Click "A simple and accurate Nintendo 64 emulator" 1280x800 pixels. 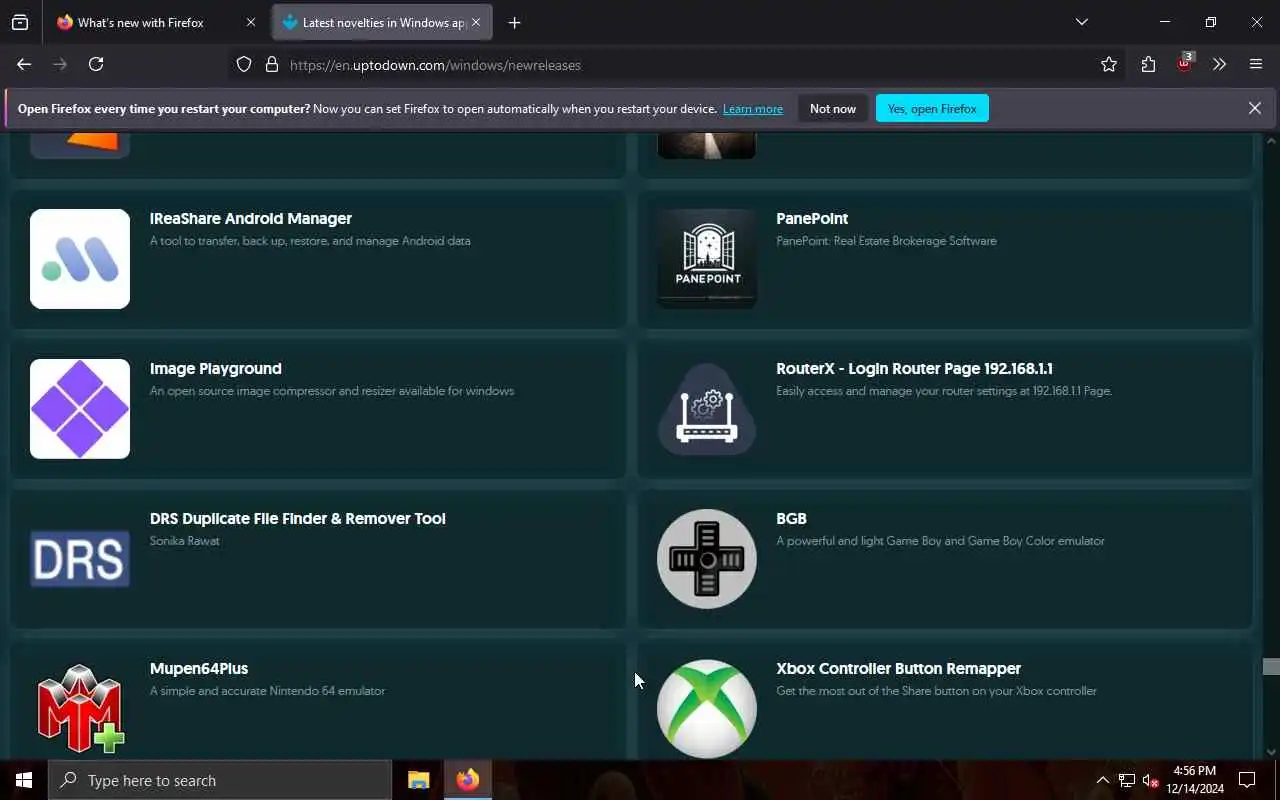tap(267, 691)
